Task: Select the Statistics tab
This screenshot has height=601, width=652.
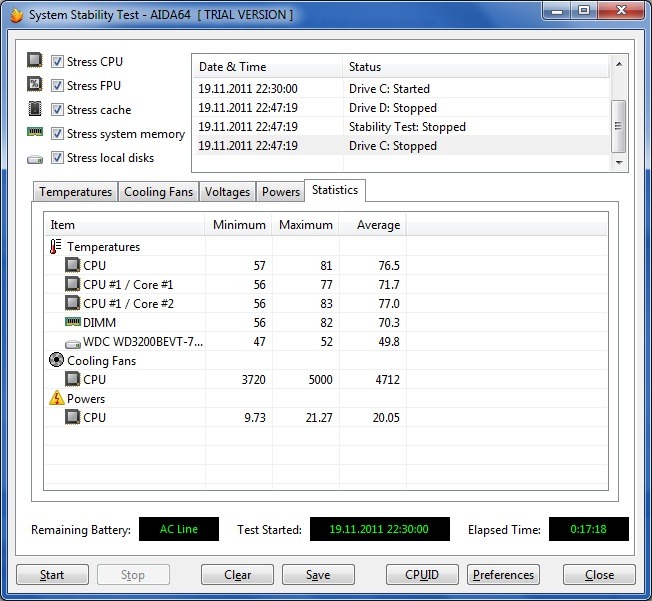Action: click(335, 190)
